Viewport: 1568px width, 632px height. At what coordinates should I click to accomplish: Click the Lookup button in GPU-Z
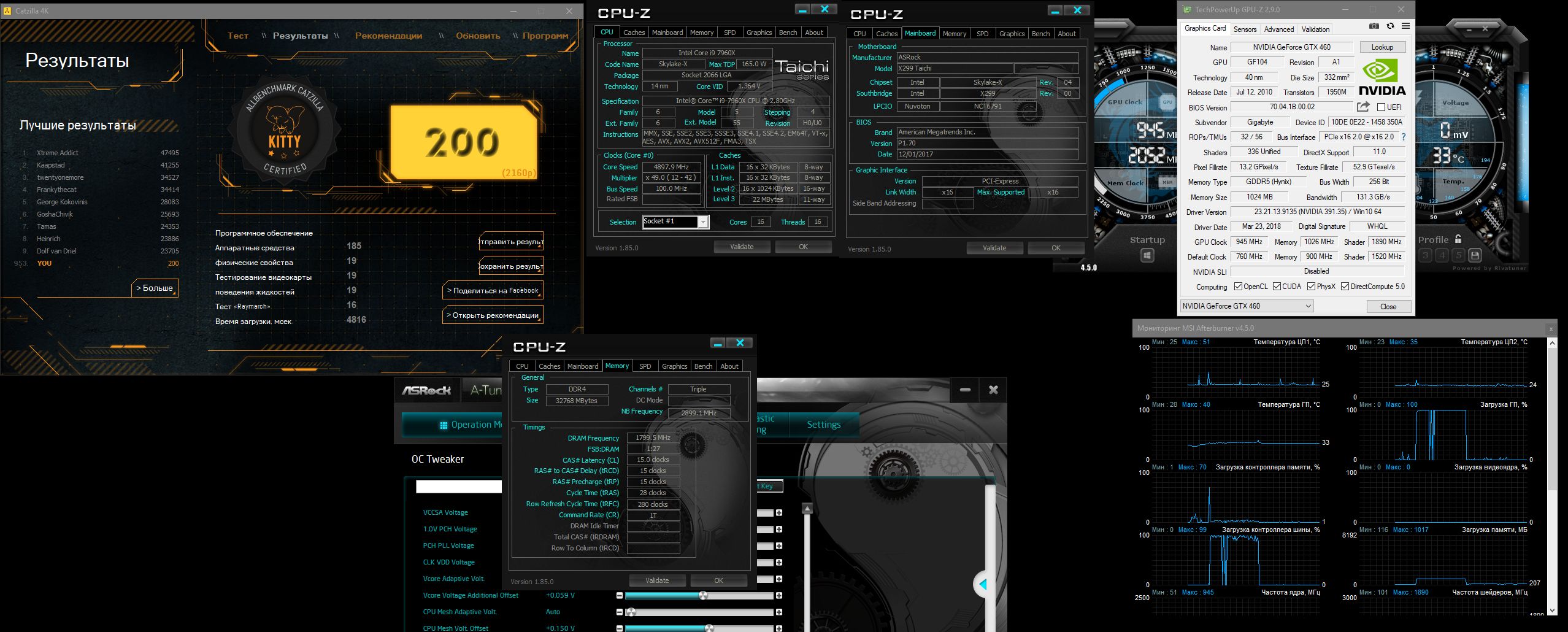pos(1382,47)
